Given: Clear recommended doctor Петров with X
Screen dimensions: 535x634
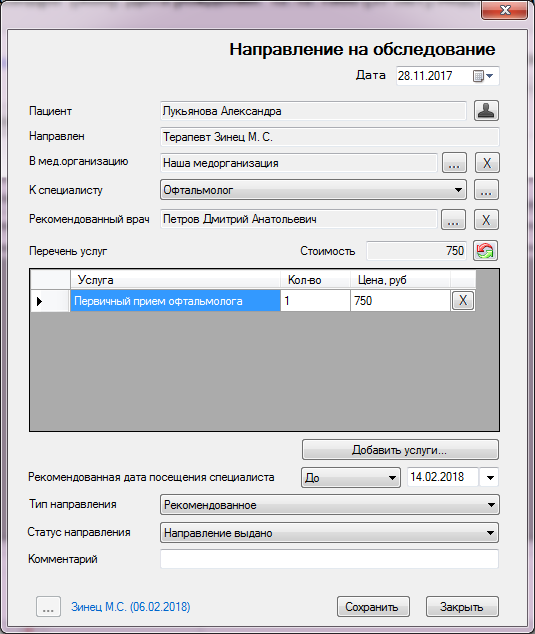Looking at the screenshot, I should click(x=486, y=220).
